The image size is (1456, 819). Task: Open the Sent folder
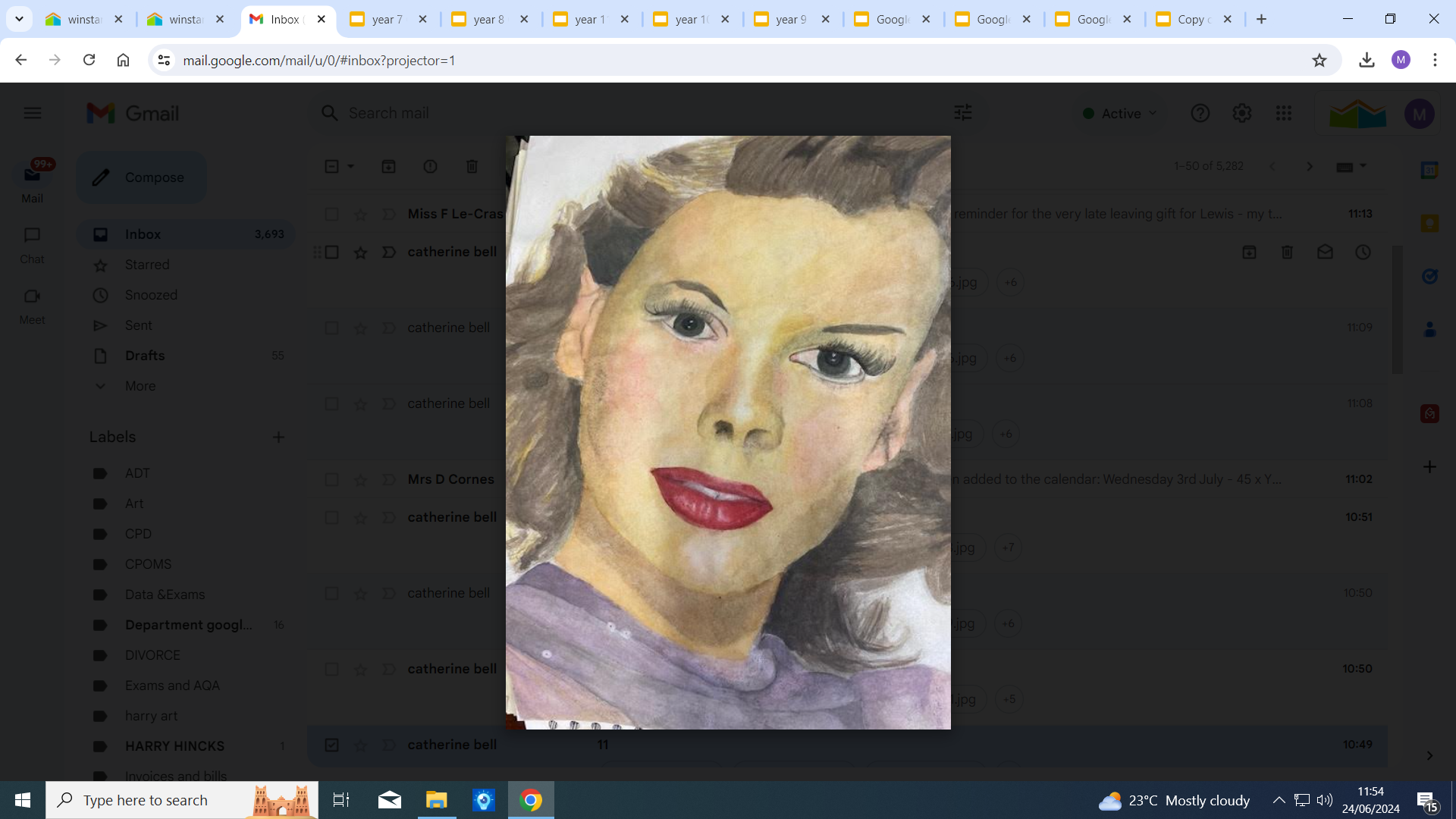(186, 325)
